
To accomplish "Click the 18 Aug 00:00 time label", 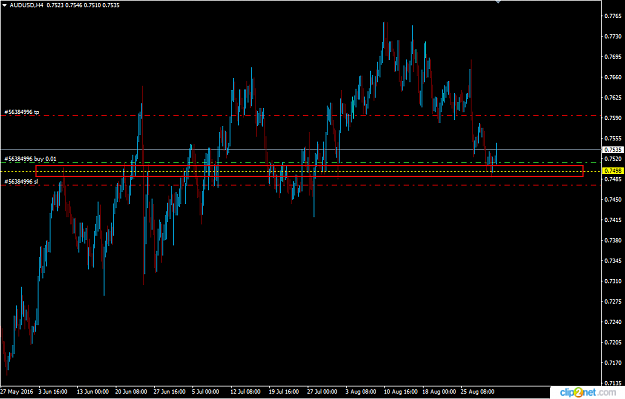I will (439, 391).
